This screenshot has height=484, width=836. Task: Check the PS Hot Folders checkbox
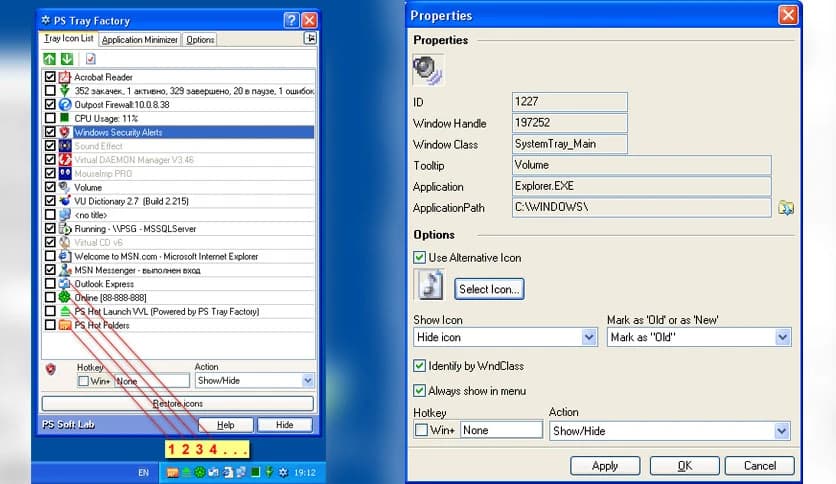click(x=50, y=325)
